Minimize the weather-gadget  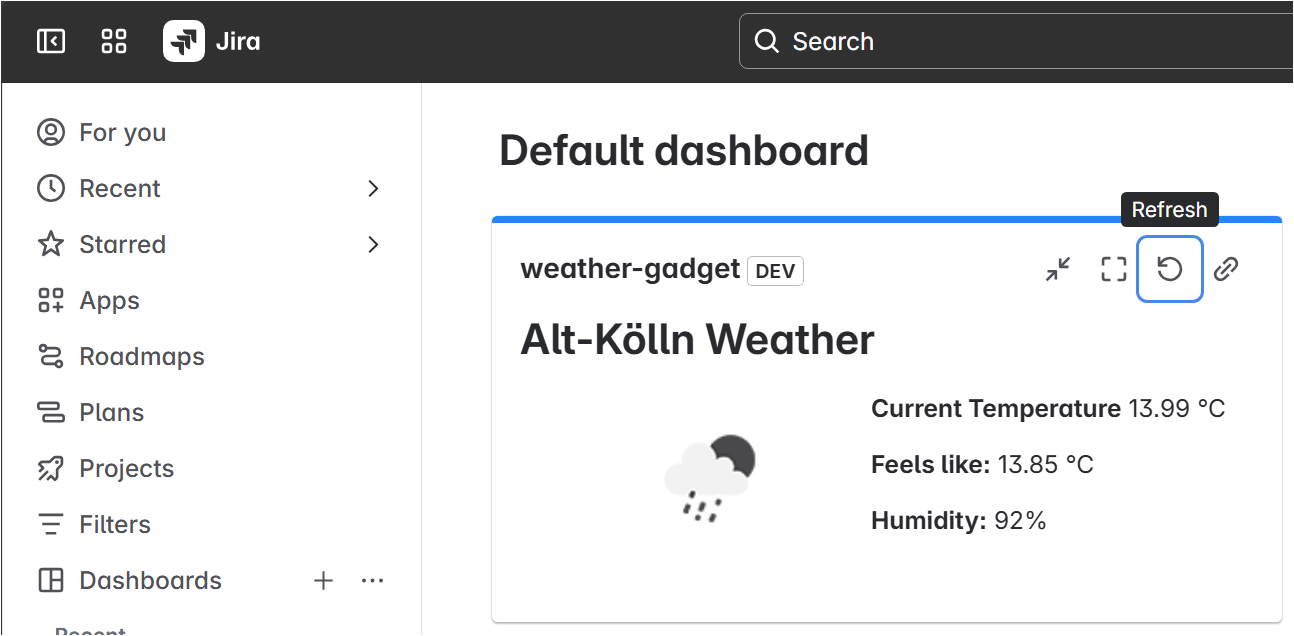point(1058,269)
